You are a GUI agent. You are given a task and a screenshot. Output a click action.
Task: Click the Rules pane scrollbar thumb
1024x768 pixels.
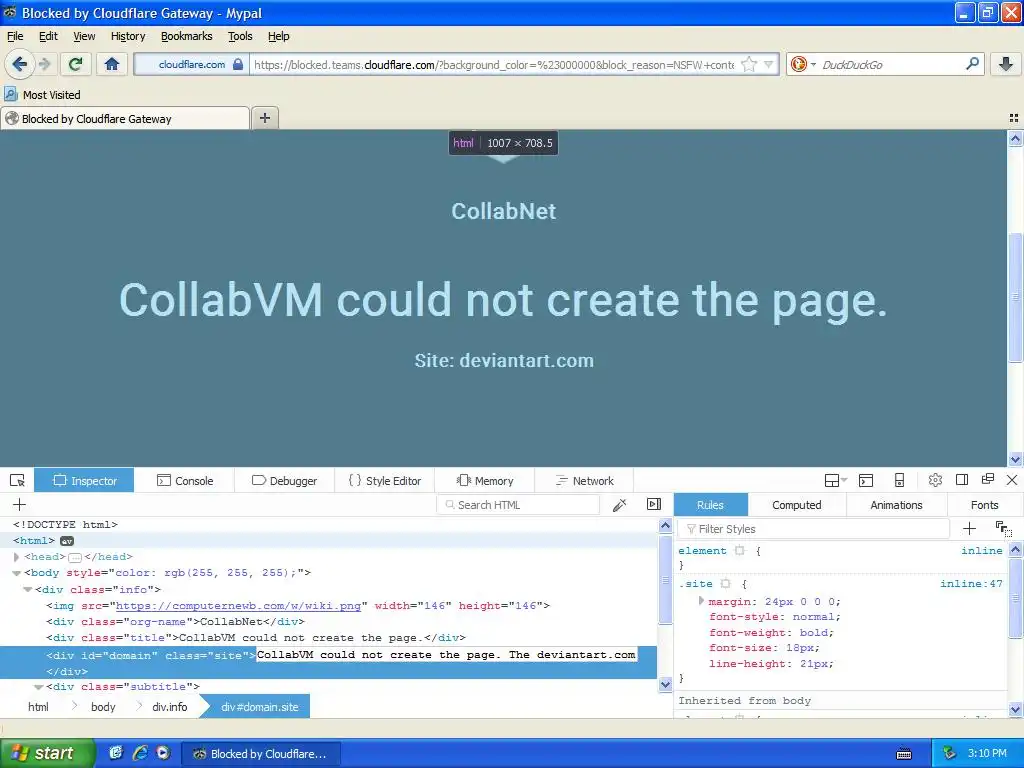click(x=1015, y=598)
